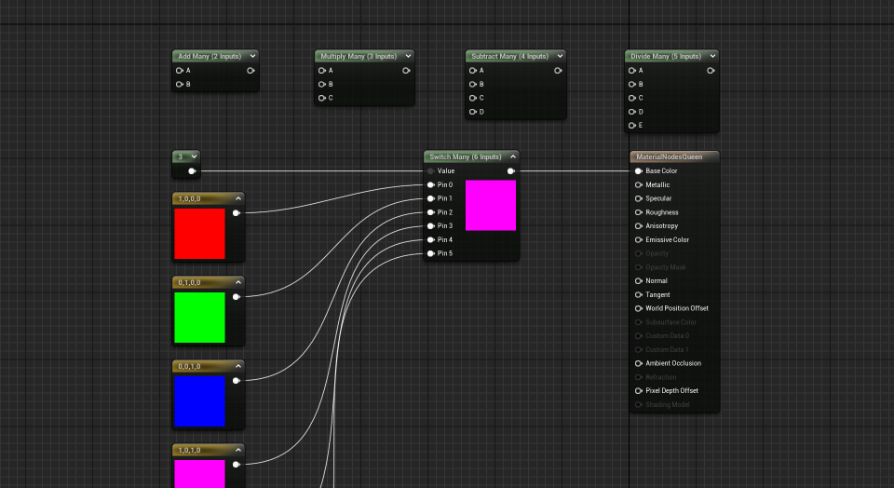
Task: Collapse the Switch Many node preview
Action: [512, 157]
